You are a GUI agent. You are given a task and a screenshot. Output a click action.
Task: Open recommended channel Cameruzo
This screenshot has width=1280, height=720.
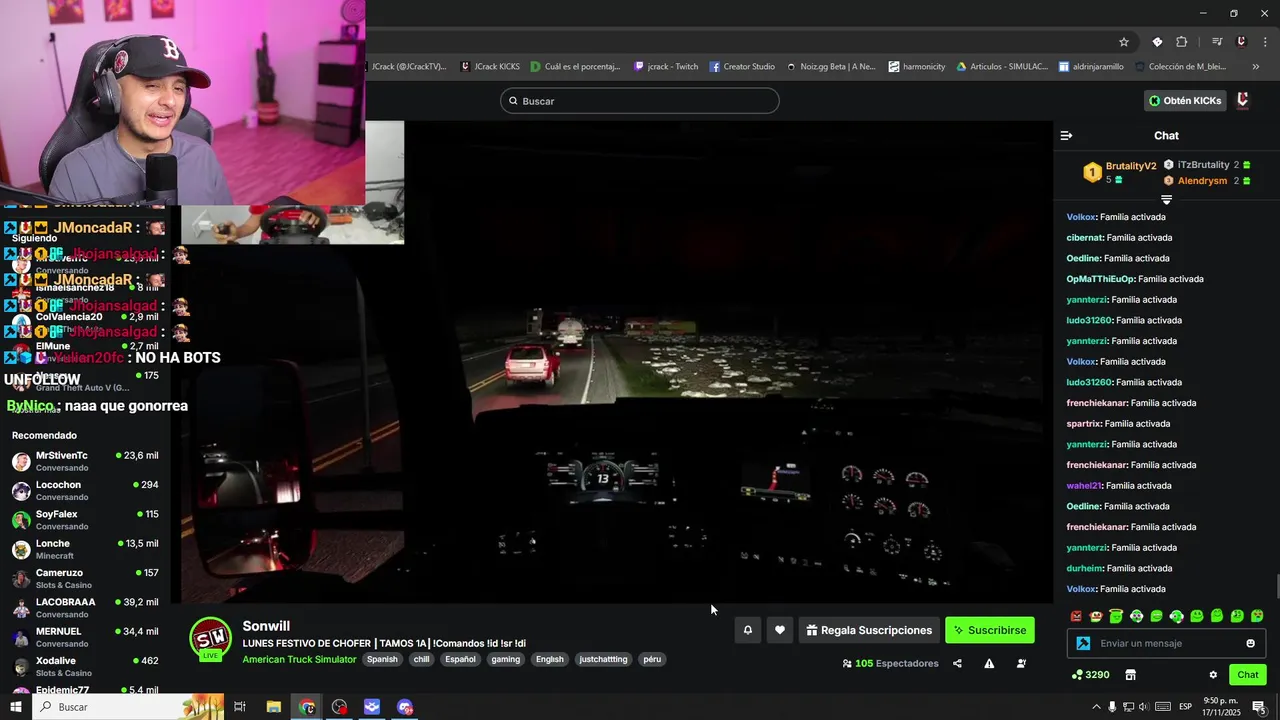pyautogui.click(x=85, y=578)
